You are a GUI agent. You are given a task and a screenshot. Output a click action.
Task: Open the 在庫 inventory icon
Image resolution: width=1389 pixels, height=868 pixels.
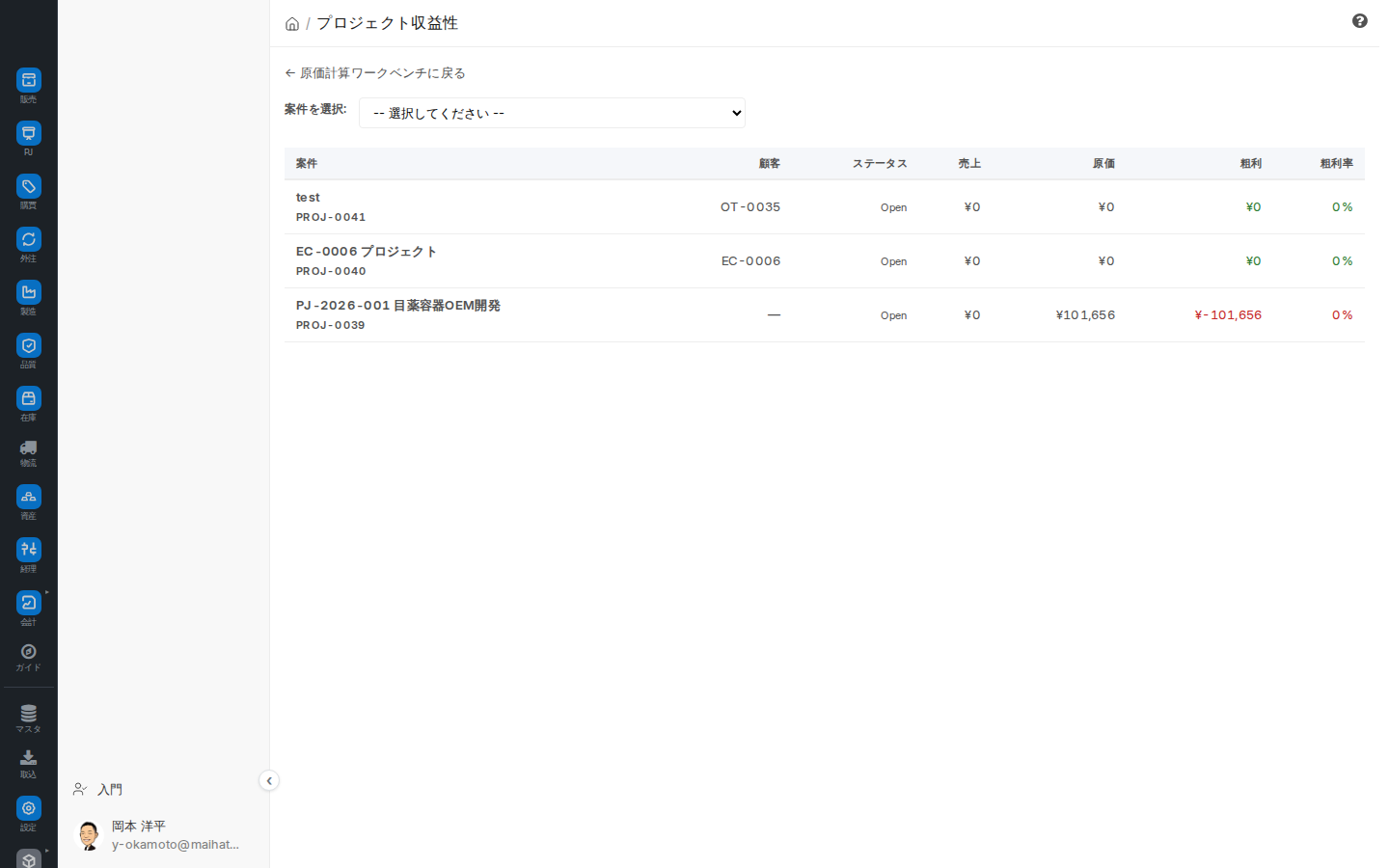coord(29,398)
